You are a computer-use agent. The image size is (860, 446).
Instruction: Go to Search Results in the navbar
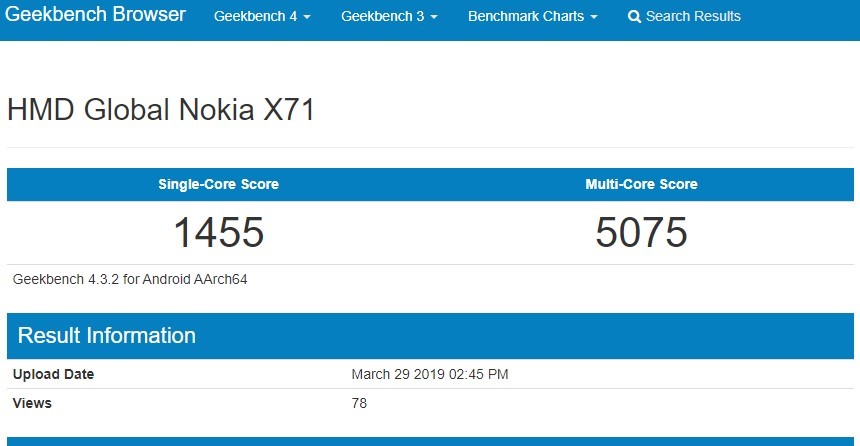(692, 17)
